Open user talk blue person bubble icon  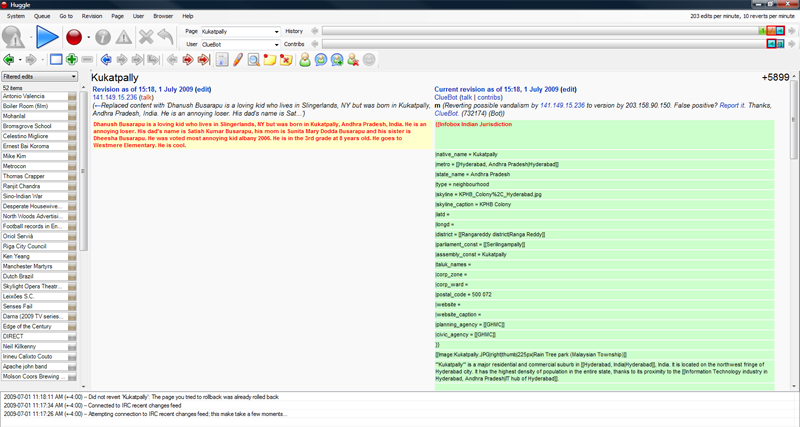click(x=321, y=60)
